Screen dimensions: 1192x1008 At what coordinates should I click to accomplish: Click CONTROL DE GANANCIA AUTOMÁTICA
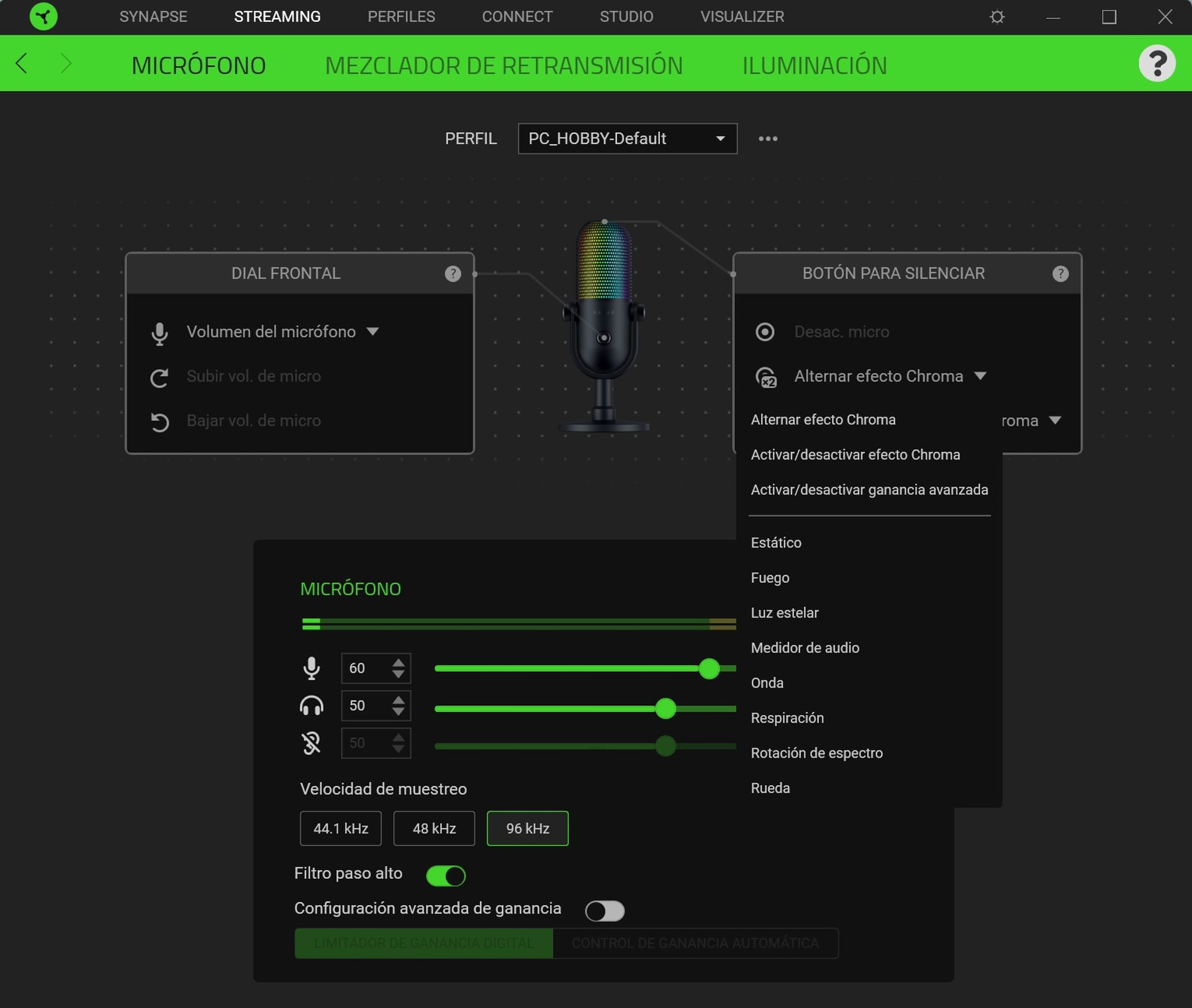point(695,943)
